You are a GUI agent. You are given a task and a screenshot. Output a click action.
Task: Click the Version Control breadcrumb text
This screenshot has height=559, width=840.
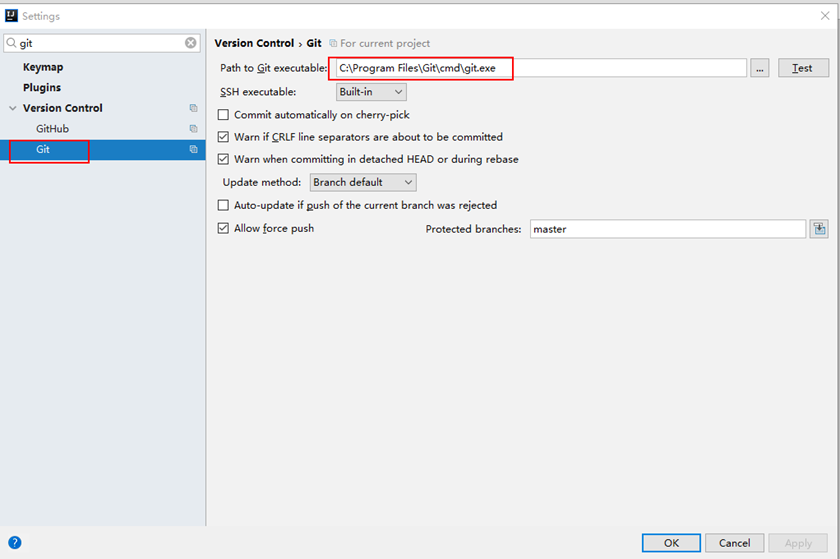[x=254, y=43]
